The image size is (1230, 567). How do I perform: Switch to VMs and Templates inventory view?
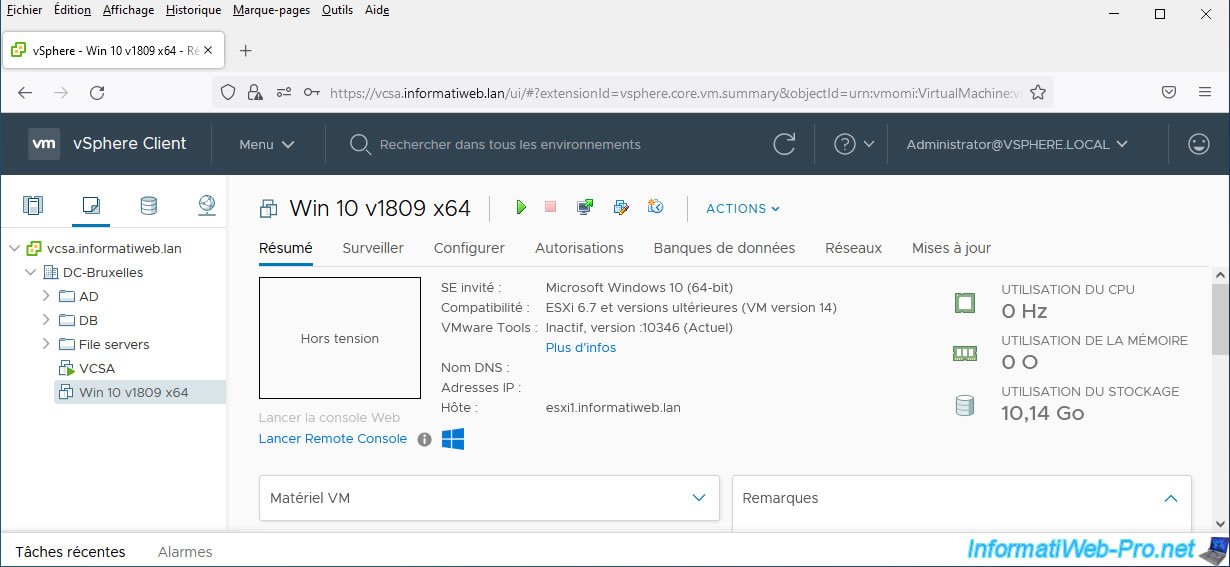(91, 206)
